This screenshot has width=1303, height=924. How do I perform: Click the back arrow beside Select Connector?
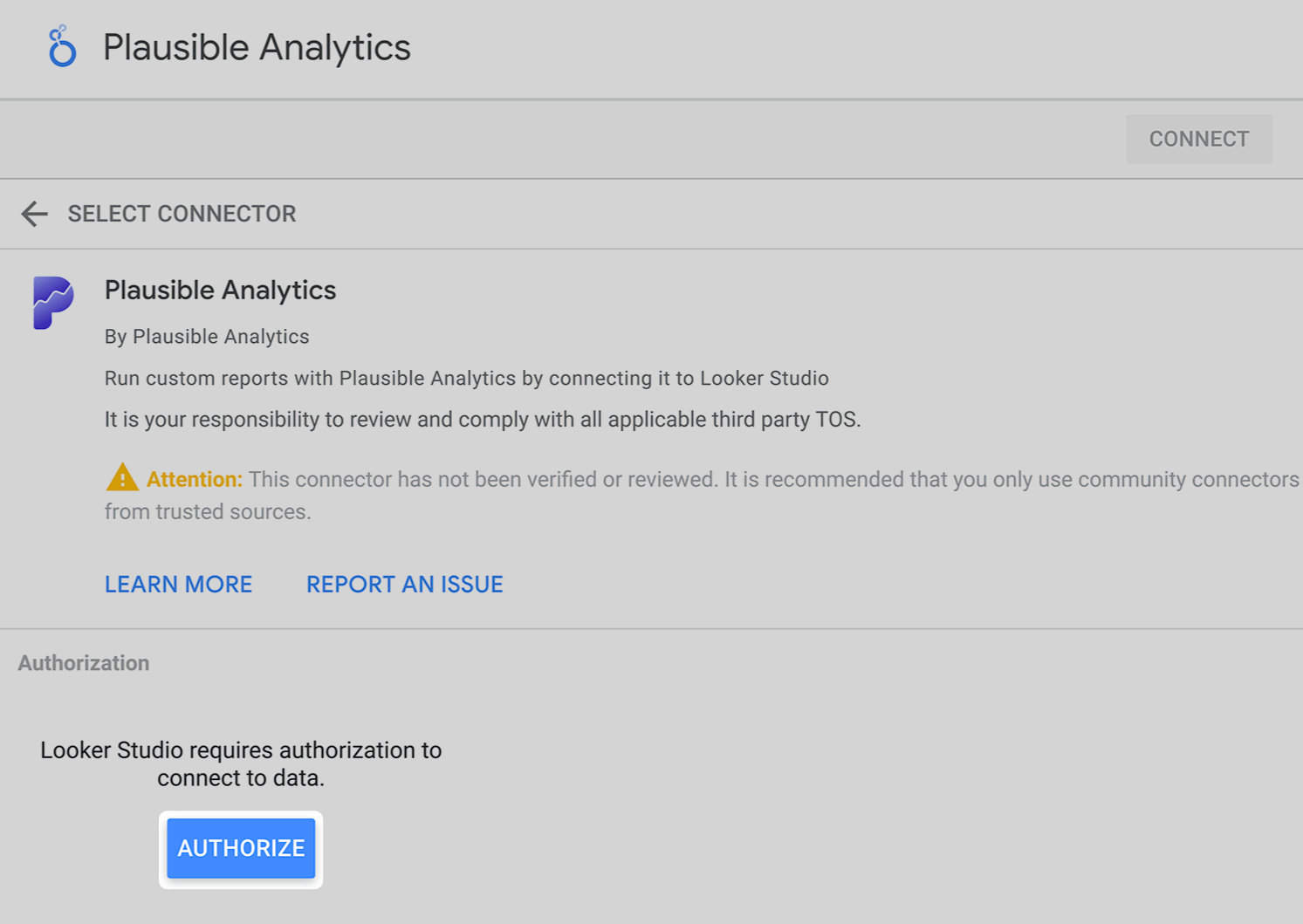point(35,214)
